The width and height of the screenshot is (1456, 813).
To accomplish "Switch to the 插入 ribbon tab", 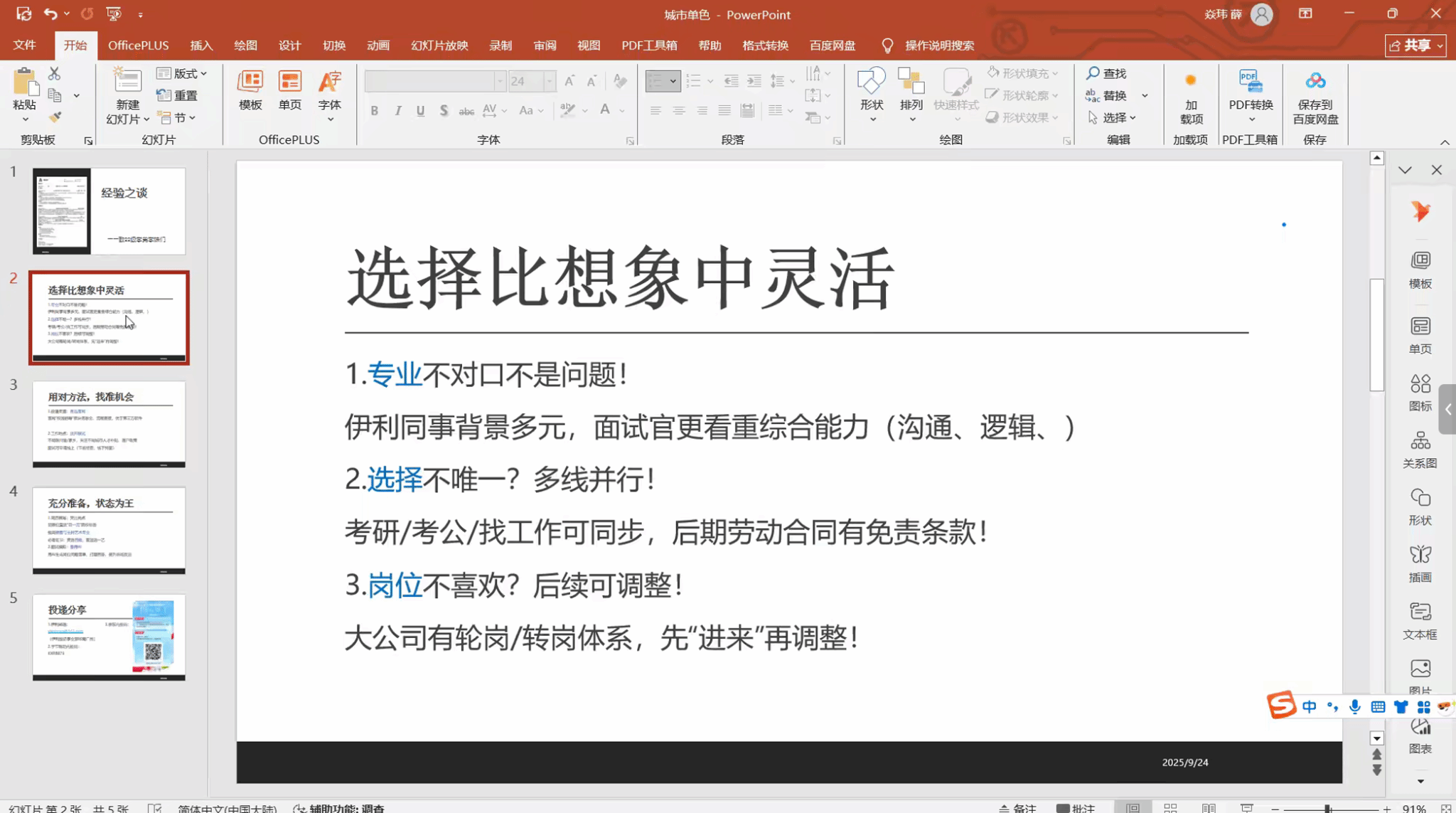I will point(201,46).
